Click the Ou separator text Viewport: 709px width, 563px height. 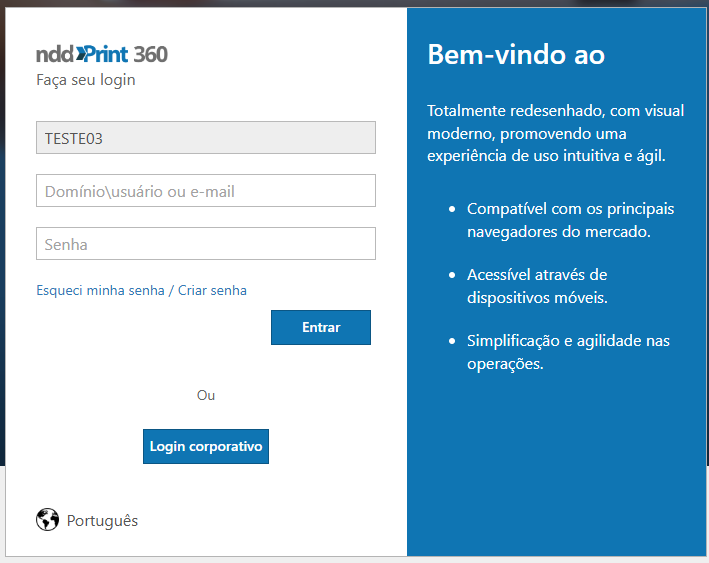pos(206,395)
